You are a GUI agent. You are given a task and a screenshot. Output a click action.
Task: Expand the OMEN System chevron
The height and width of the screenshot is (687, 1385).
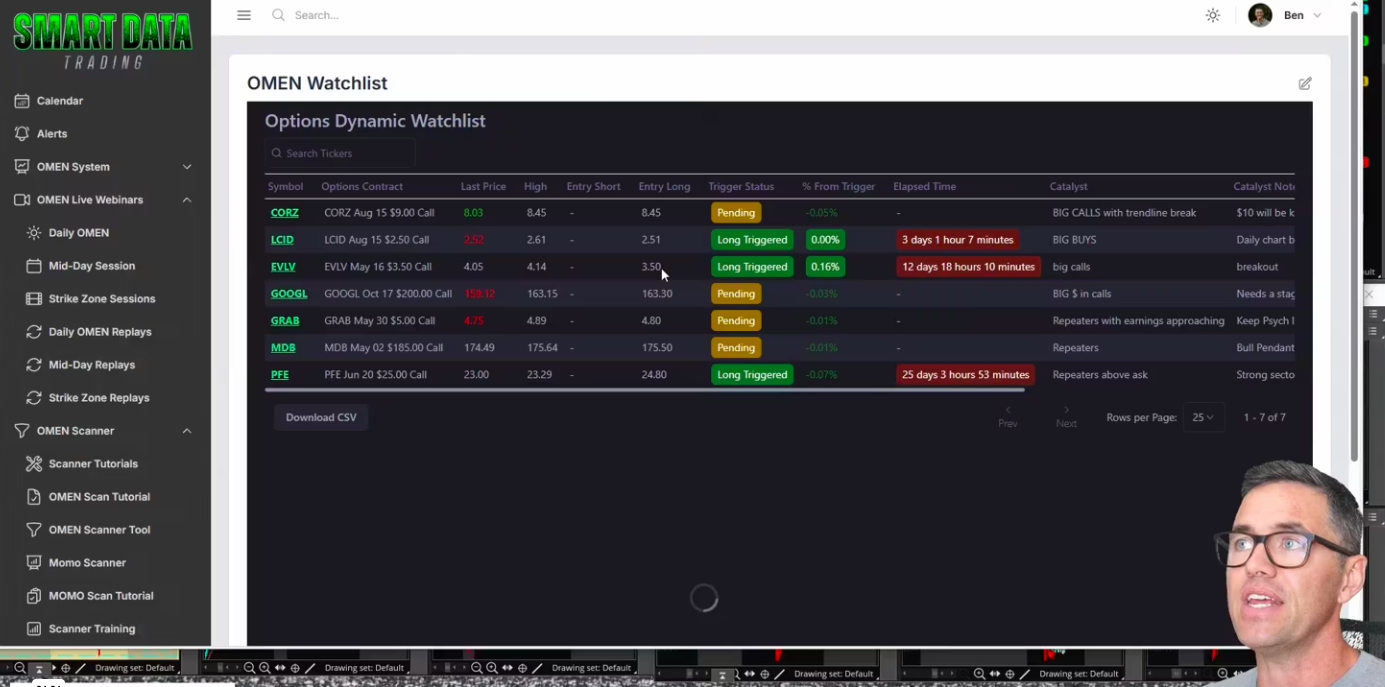(187, 167)
